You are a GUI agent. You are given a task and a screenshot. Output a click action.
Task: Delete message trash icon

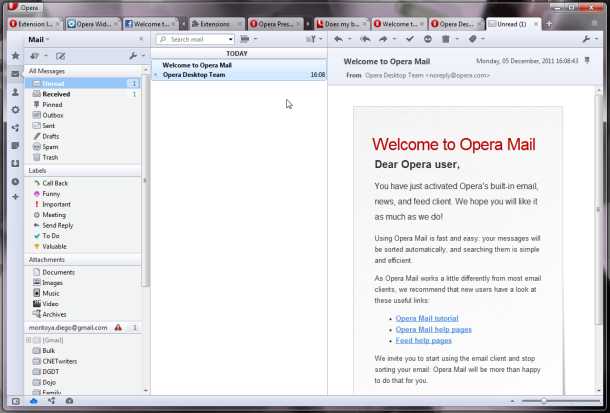(x=445, y=39)
